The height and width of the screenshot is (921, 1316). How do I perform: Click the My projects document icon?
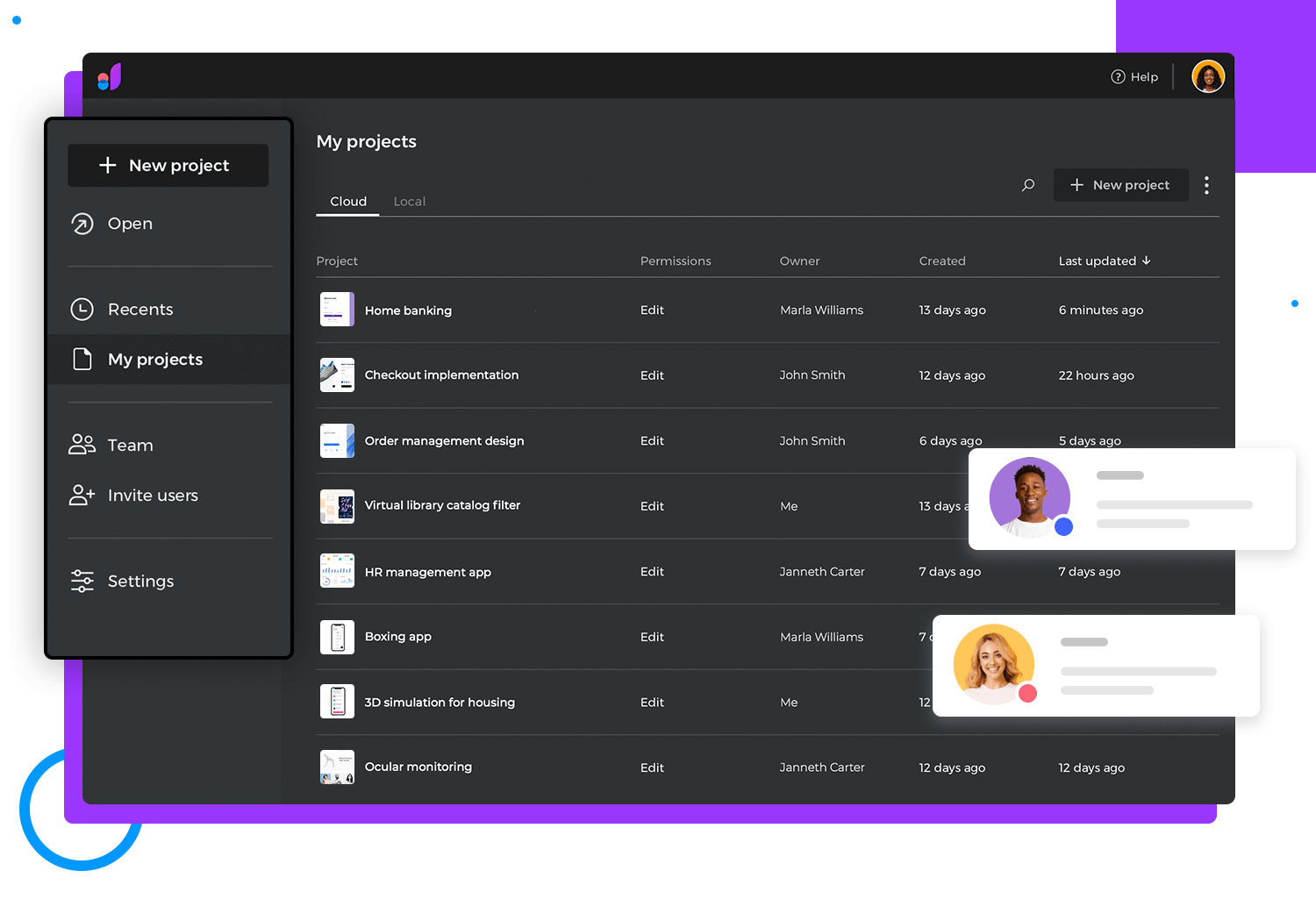click(x=82, y=360)
